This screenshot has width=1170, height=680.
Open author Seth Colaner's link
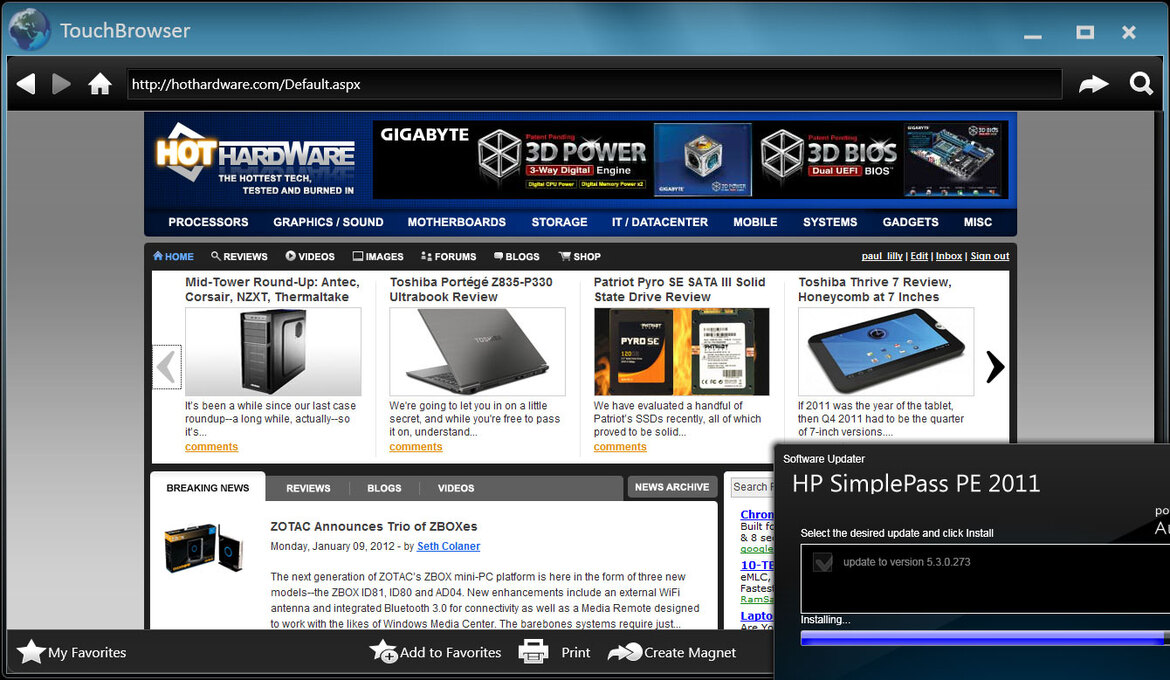click(448, 546)
